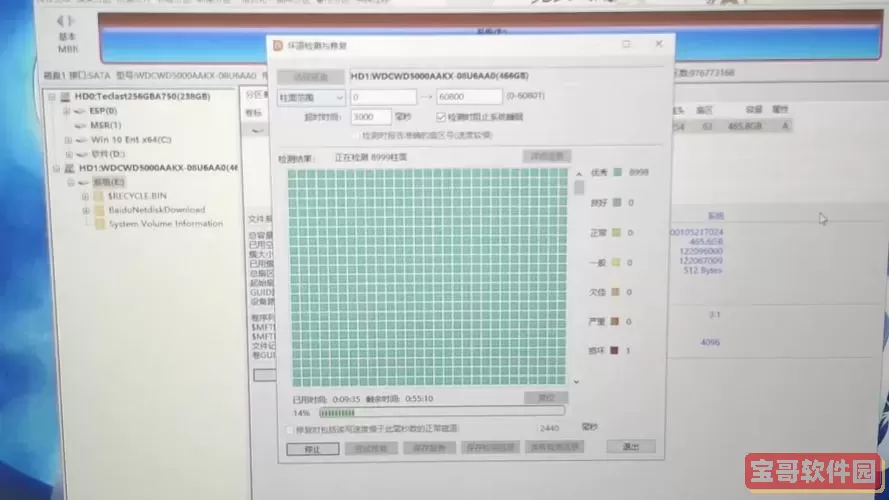Click the bad sector dialog title icon
889x500 pixels.
[278, 45]
